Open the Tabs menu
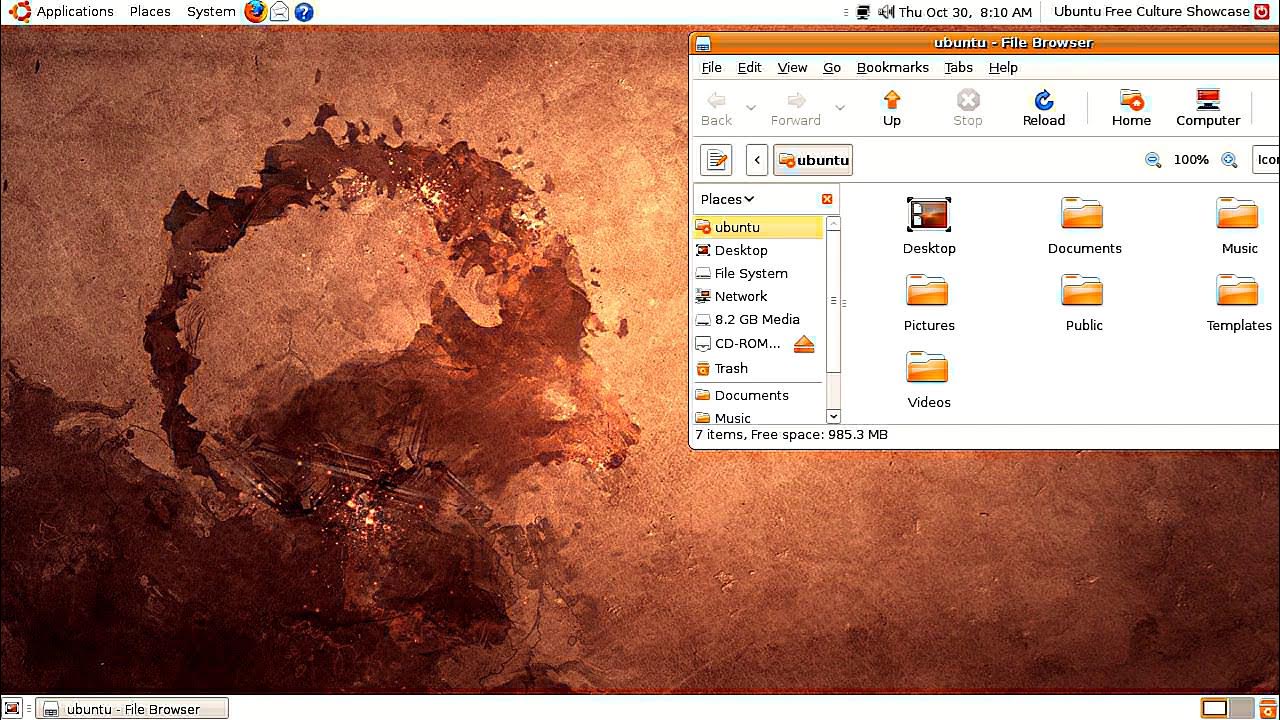The height and width of the screenshot is (720, 1280). pos(958,67)
